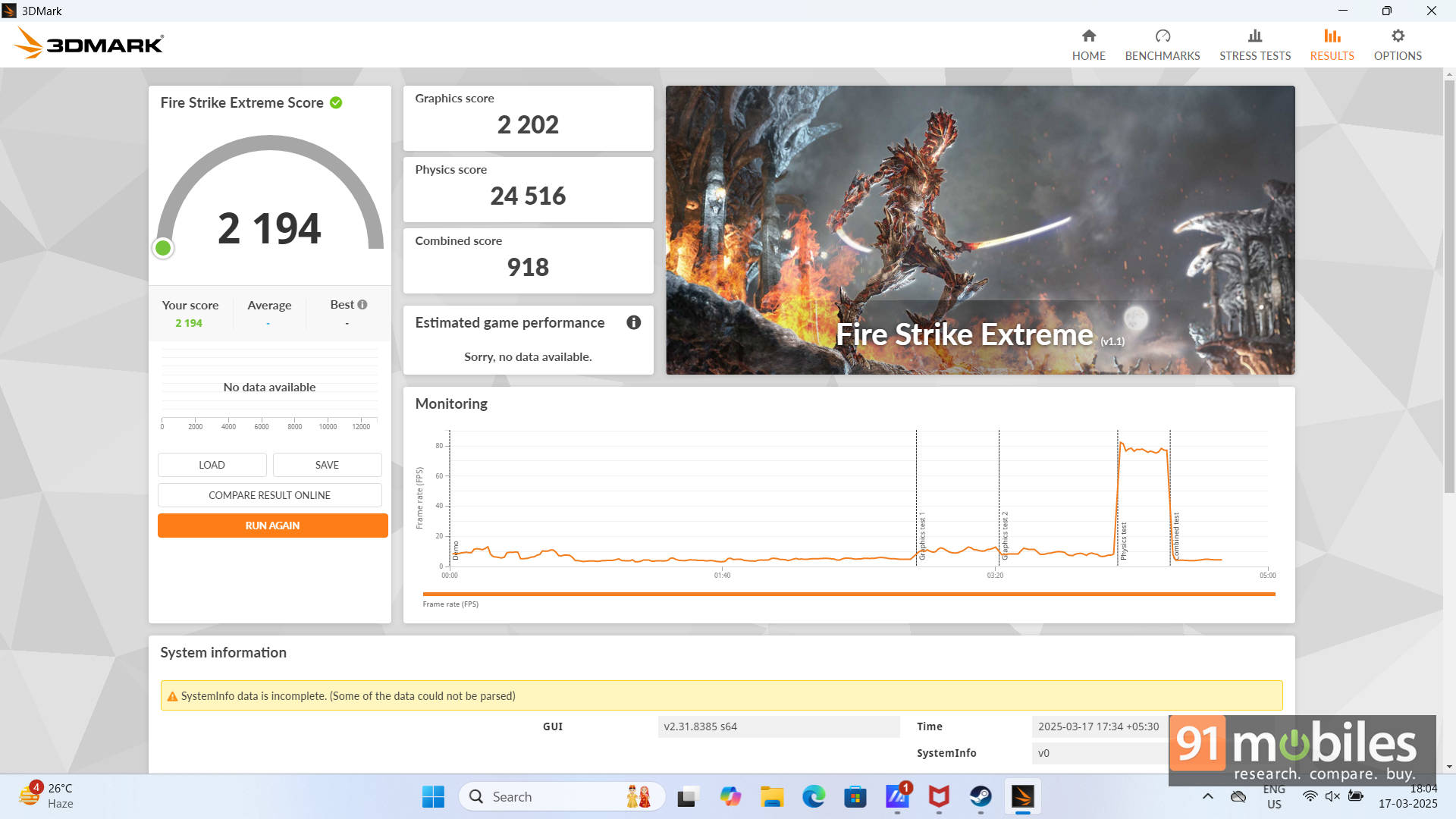Click the cloud sync icon in system tray
Screen dimensions: 1456x819
(x=1238, y=796)
